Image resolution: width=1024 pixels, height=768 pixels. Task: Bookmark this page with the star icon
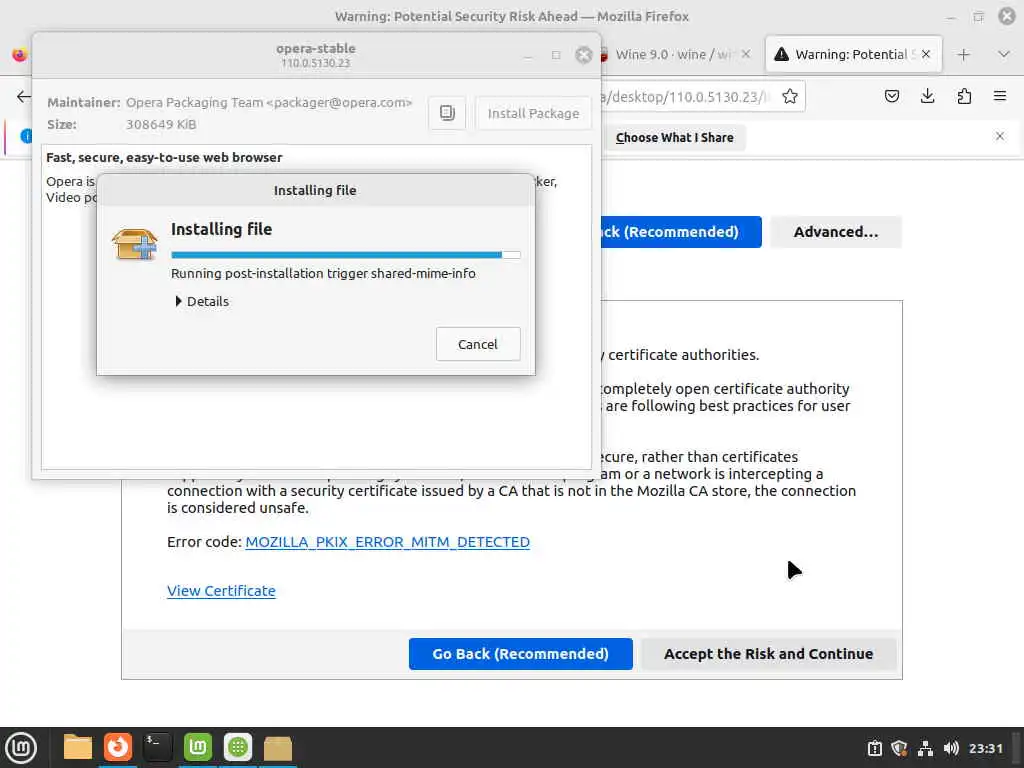tap(790, 97)
